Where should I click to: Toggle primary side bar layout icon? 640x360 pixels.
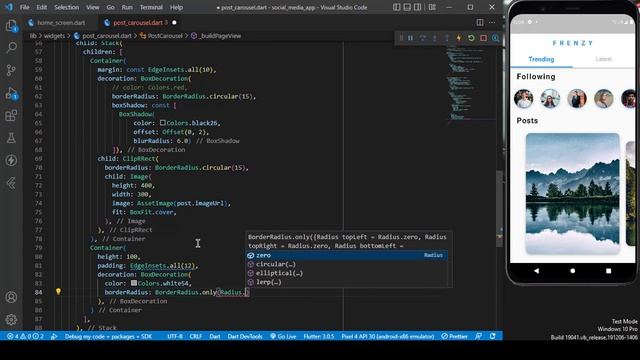(396, 7)
